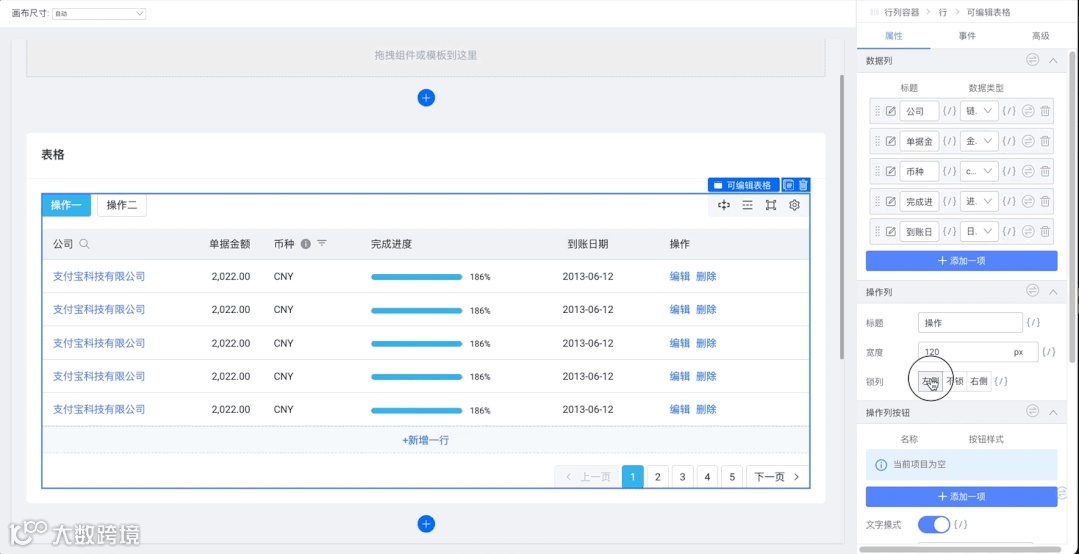Click the swap icon in 操作列按钮 section header
Image resolution: width=1079 pixels, height=554 pixels.
point(1032,412)
